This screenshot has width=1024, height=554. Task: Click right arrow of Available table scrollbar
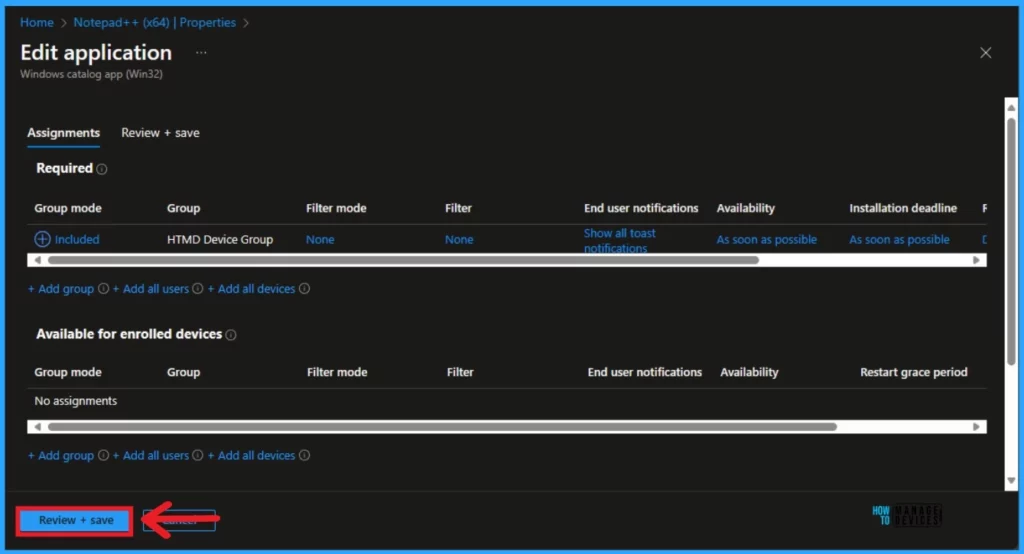976,427
